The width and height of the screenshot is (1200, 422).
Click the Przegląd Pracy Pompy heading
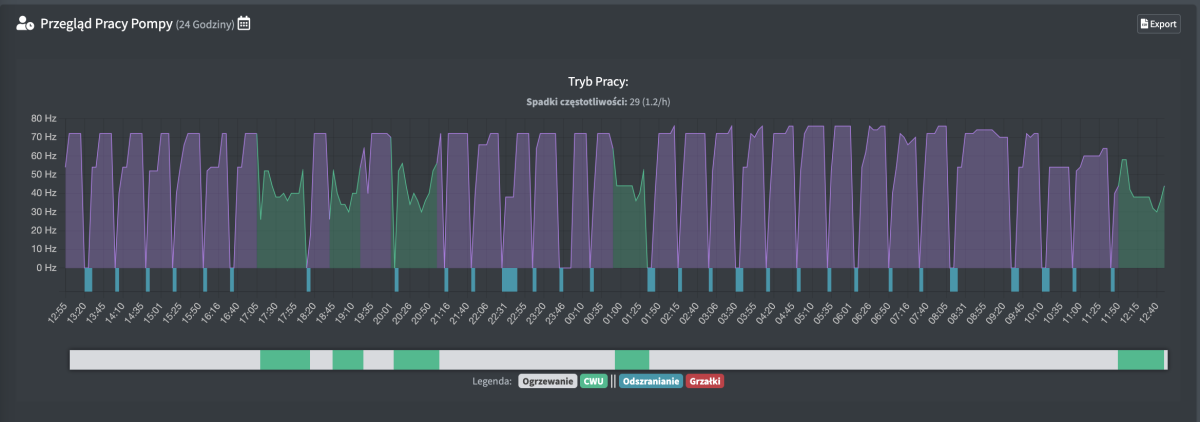point(106,23)
